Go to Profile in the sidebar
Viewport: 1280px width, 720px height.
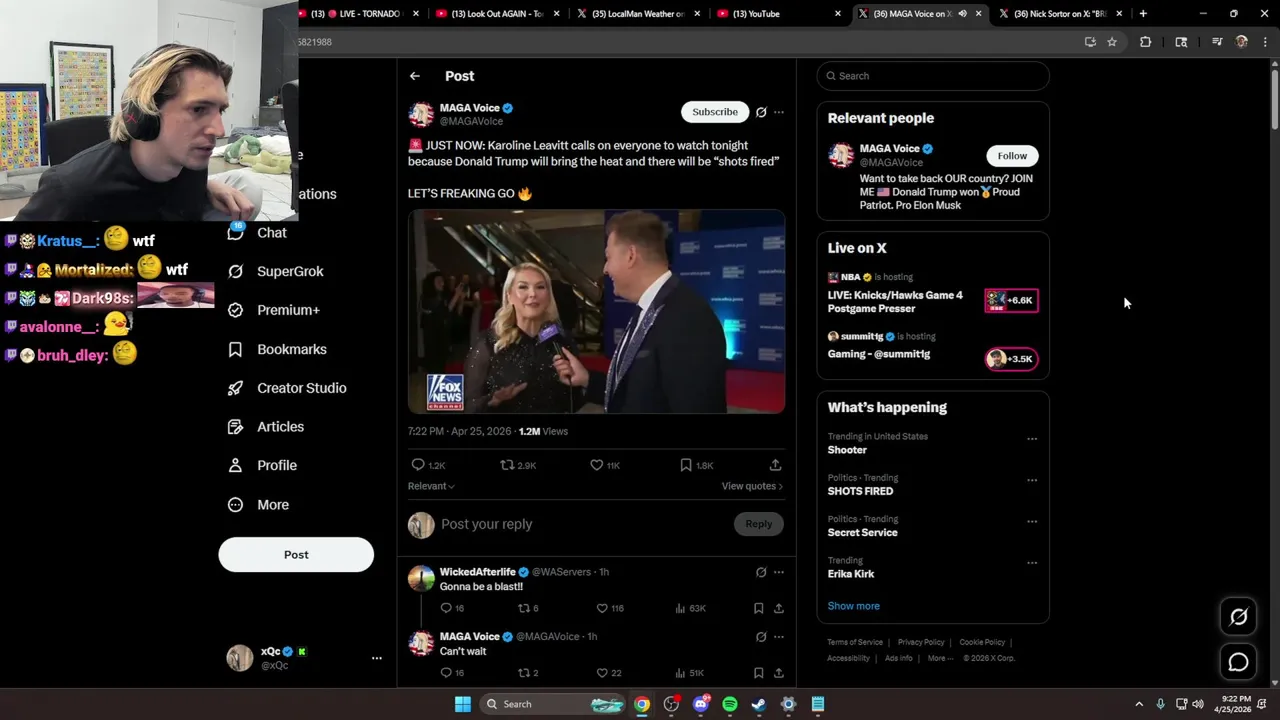click(262, 465)
